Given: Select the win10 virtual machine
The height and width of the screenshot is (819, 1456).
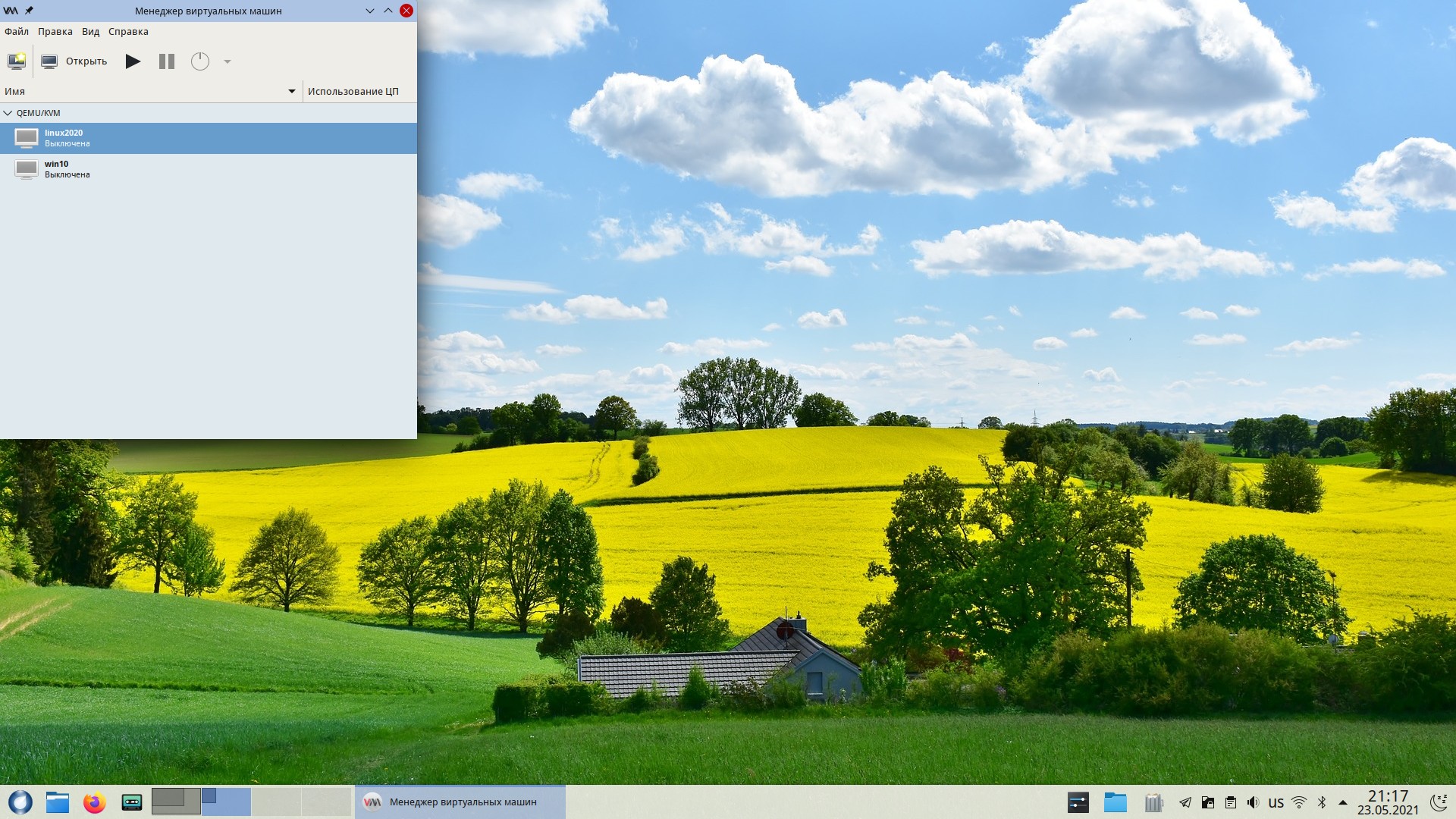Looking at the screenshot, I should tap(57, 168).
